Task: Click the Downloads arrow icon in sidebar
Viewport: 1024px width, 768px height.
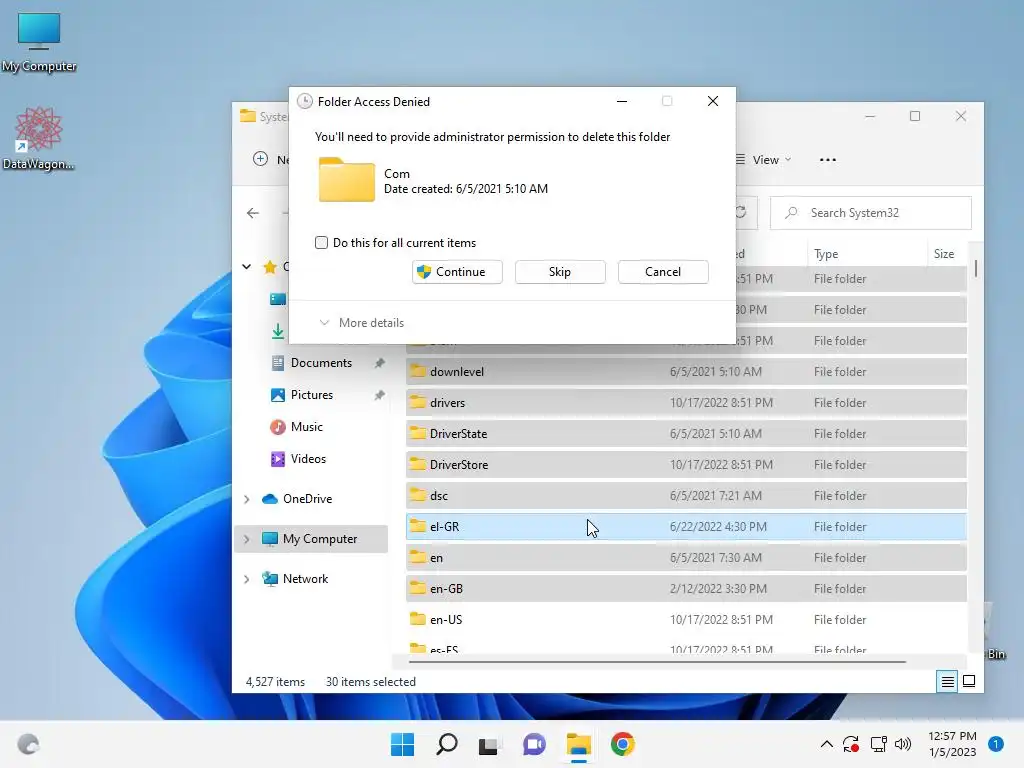Action: click(278, 331)
